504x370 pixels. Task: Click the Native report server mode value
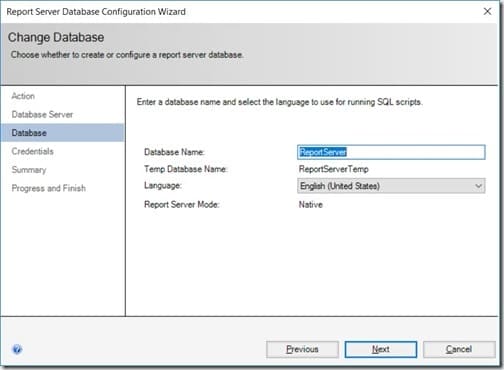tap(310, 204)
